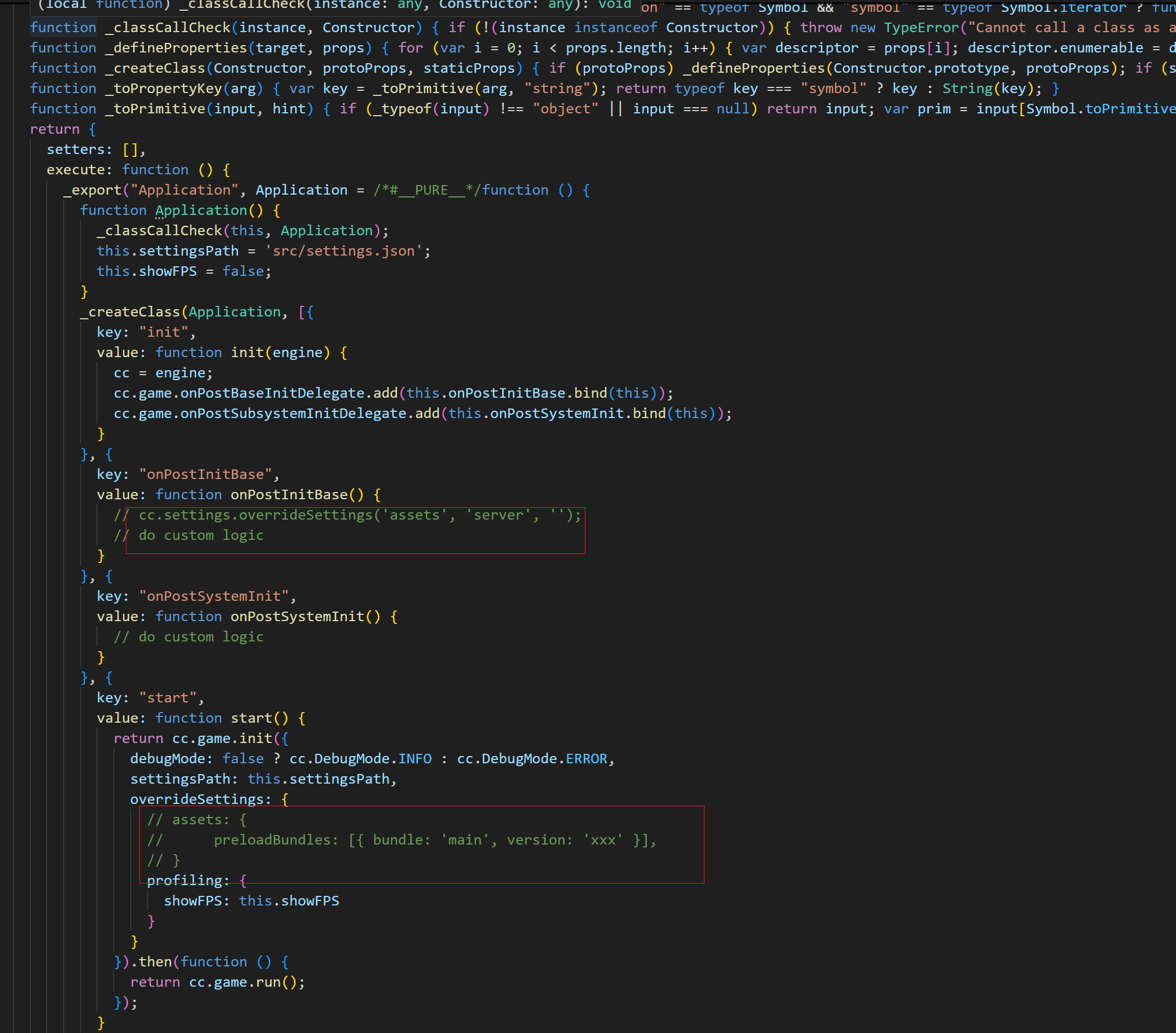
Task: Click the INFO constant after cc.DebugMode
Action: click(415, 758)
